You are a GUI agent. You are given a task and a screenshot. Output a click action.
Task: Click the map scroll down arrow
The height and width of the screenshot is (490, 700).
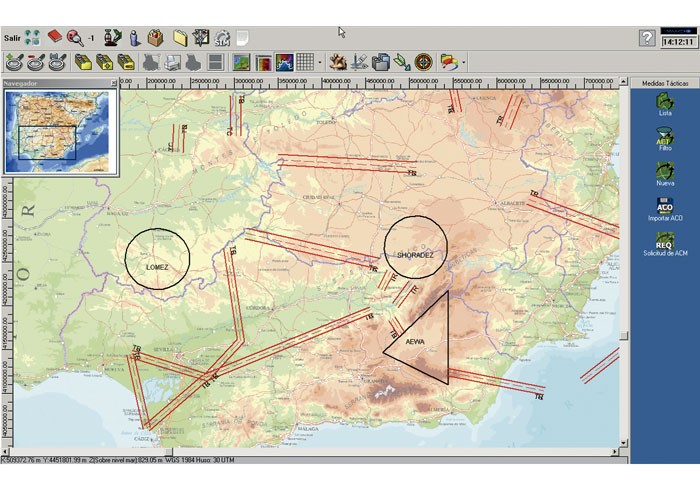624,443
